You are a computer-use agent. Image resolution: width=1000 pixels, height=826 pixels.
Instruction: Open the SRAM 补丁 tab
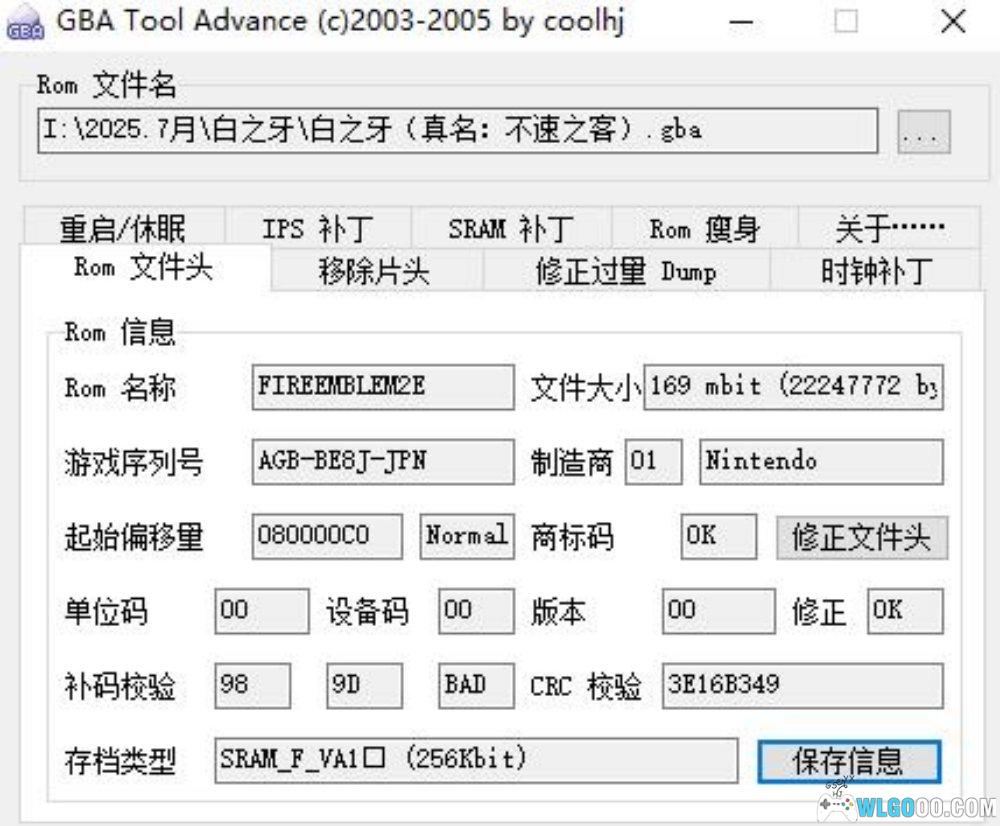(510, 229)
